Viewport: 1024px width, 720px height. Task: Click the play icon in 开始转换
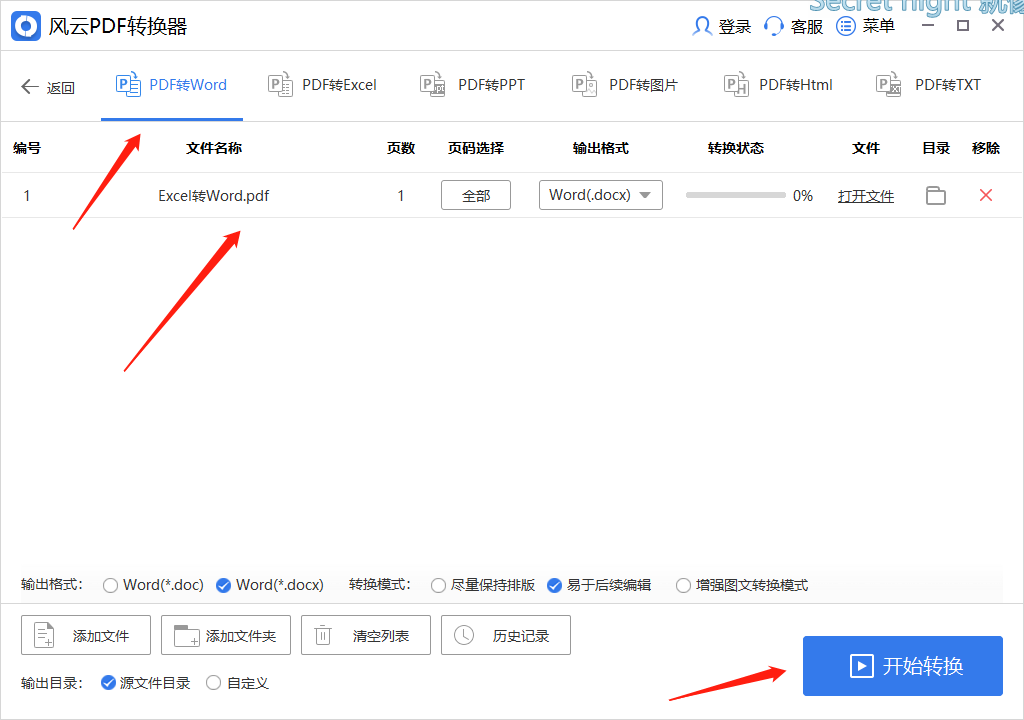click(861, 666)
